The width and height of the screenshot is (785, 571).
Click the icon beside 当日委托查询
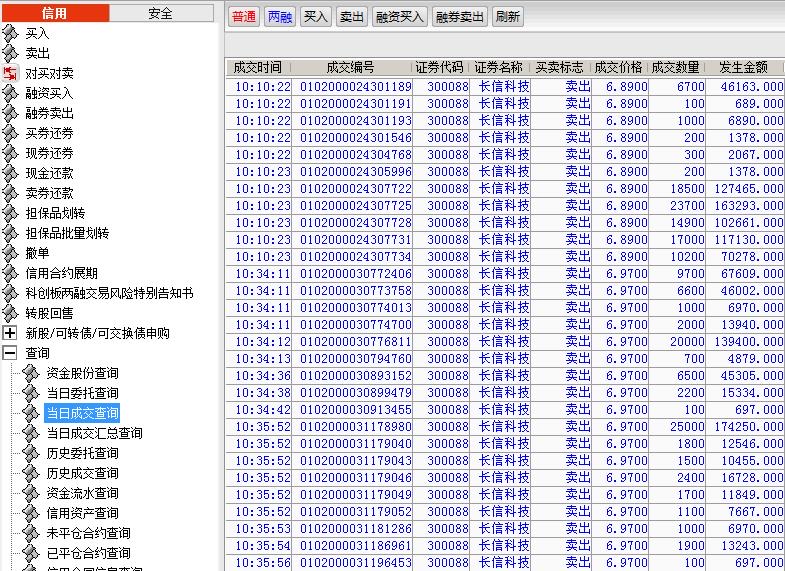coord(31,393)
